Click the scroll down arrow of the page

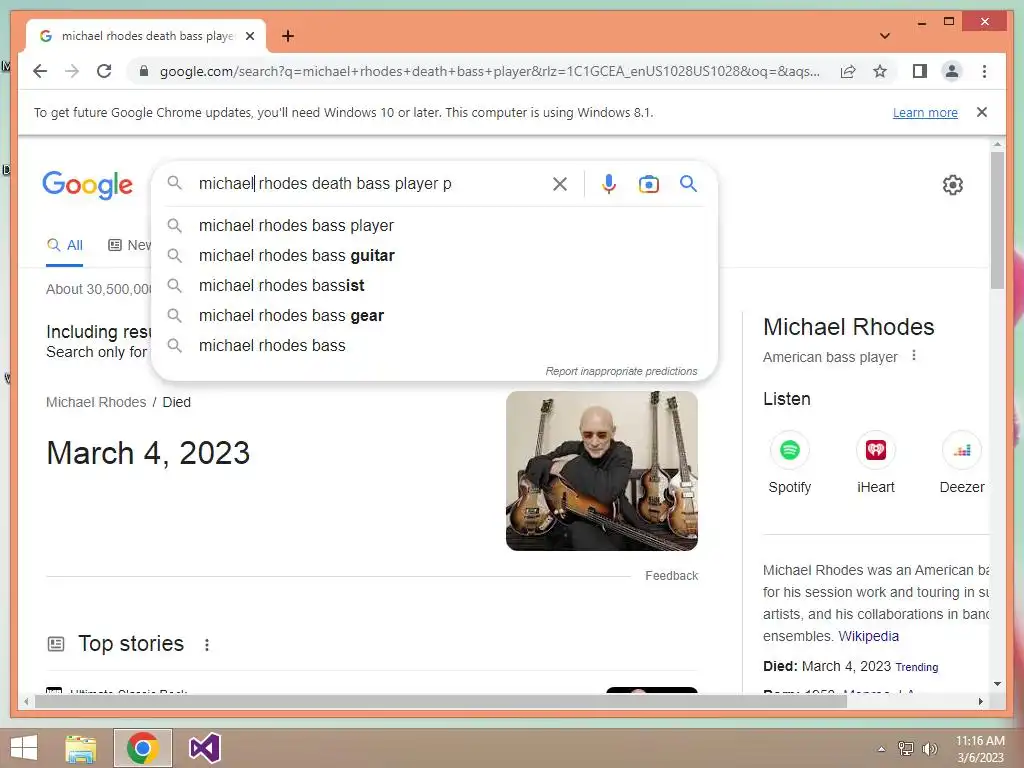997,684
